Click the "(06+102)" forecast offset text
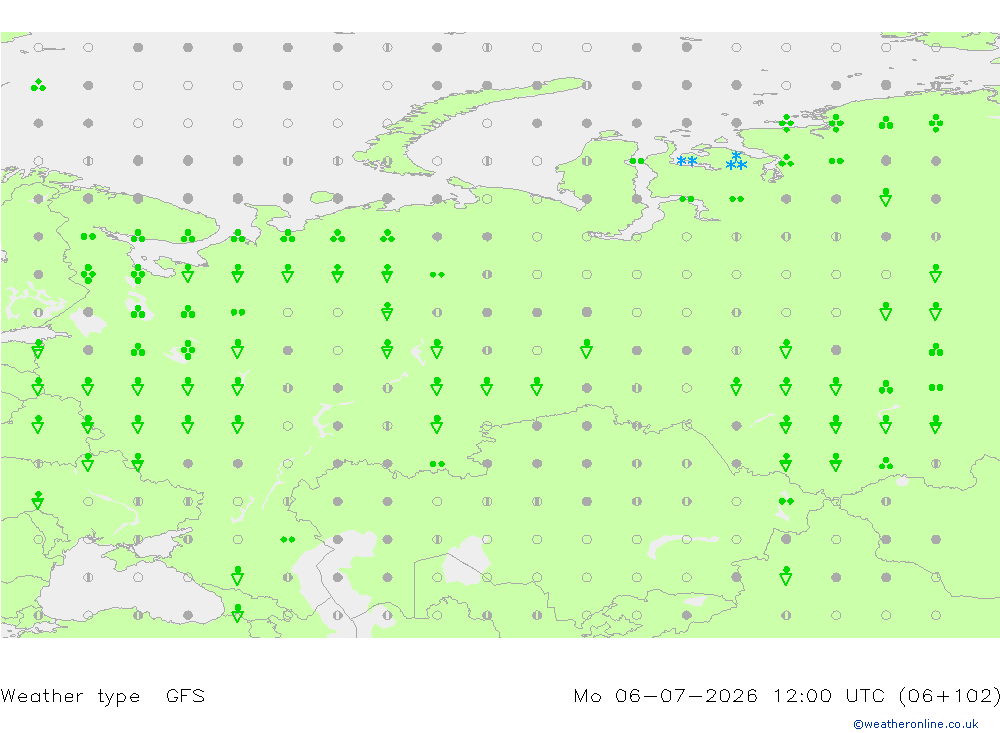 point(949,695)
